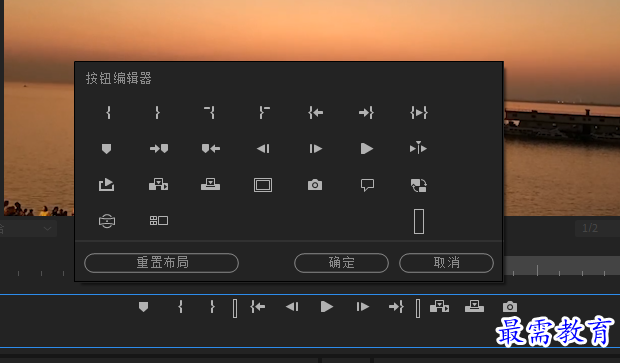This screenshot has width=620, height=363.
Task: Click Comparison View icon in button editor
Action: 419,185
